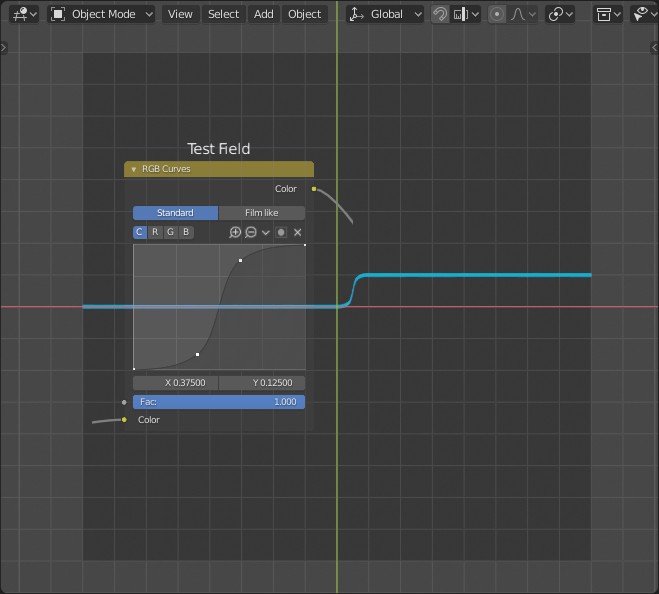The width and height of the screenshot is (659, 594).
Task: Delete the selected curve point
Action: [297, 232]
